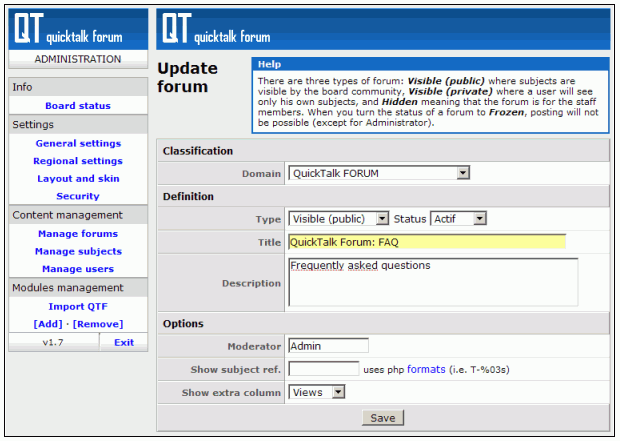Click the QT quicktalk forum sidebar logo
This screenshot has height=441, width=620.
[77, 30]
